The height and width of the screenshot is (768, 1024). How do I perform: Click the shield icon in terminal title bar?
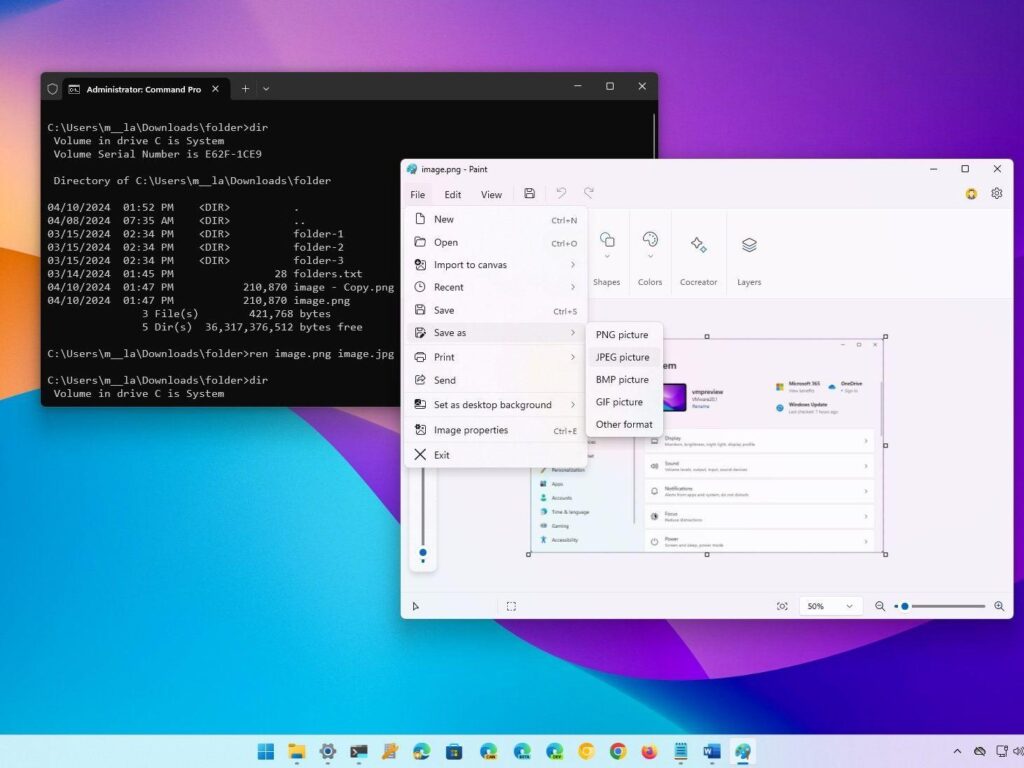(52, 89)
